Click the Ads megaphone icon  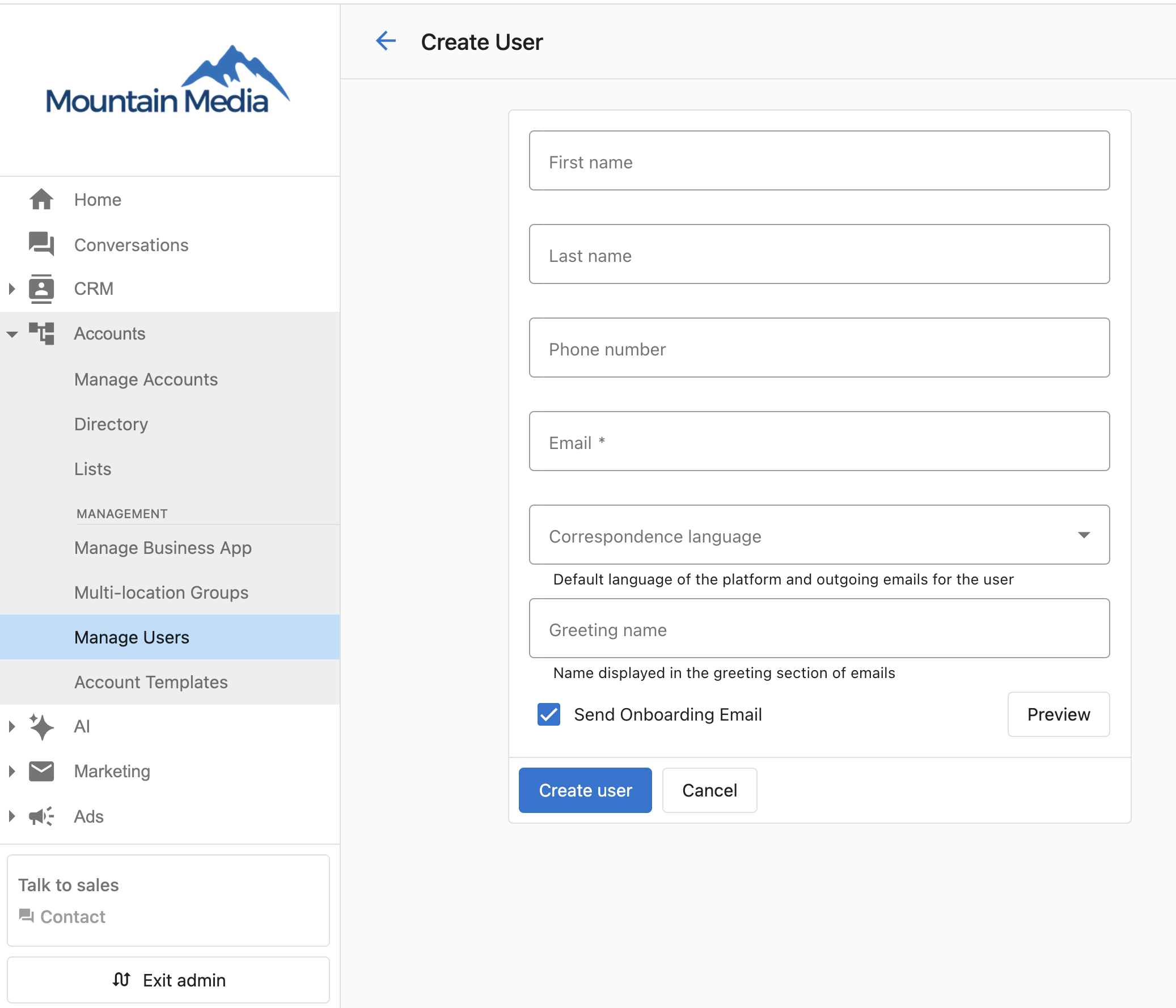41,816
